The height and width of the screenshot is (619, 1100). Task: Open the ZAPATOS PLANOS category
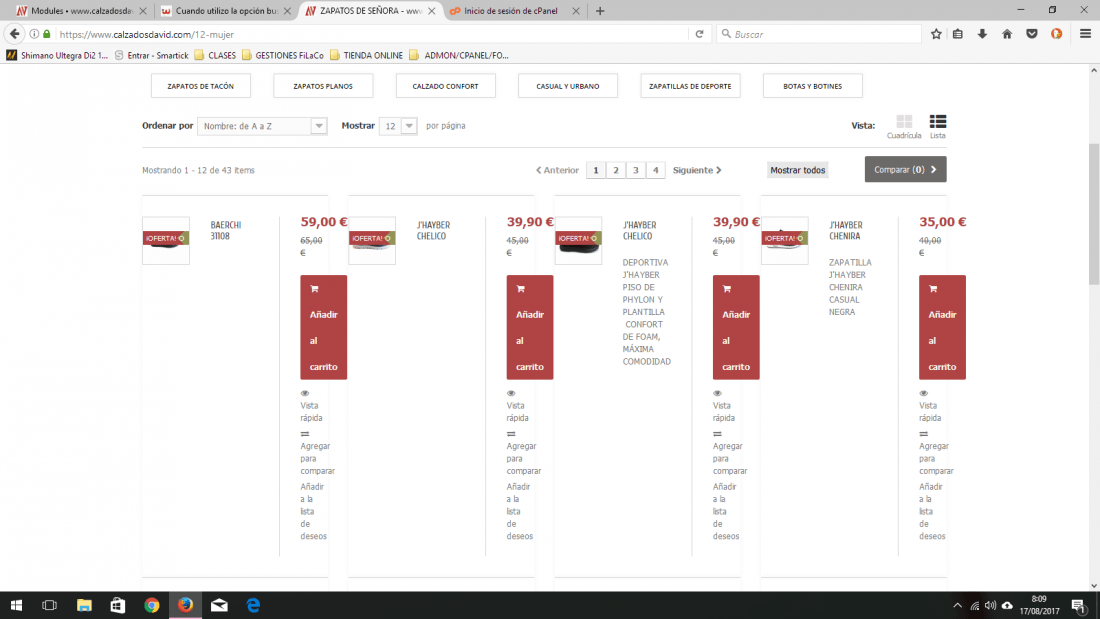[323, 86]
